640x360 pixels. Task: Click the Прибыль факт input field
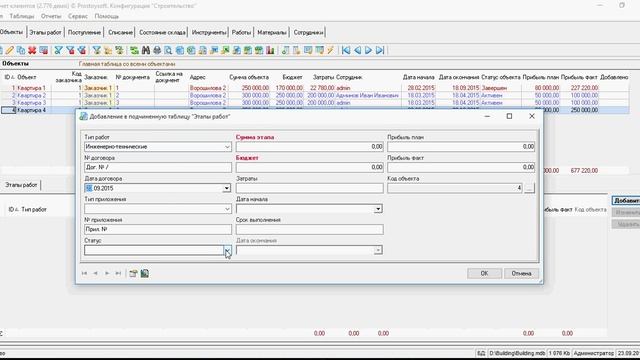pos(461,167)
